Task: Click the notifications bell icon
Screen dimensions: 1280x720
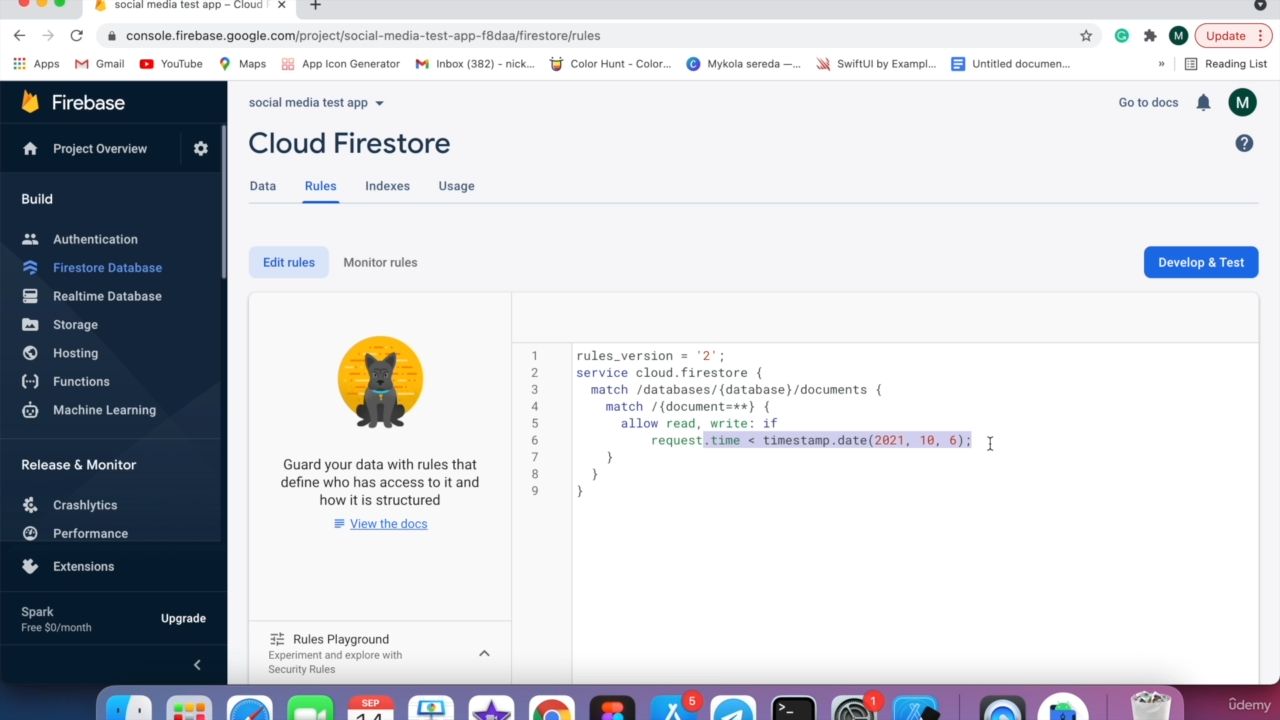Action: point(1203,102)
